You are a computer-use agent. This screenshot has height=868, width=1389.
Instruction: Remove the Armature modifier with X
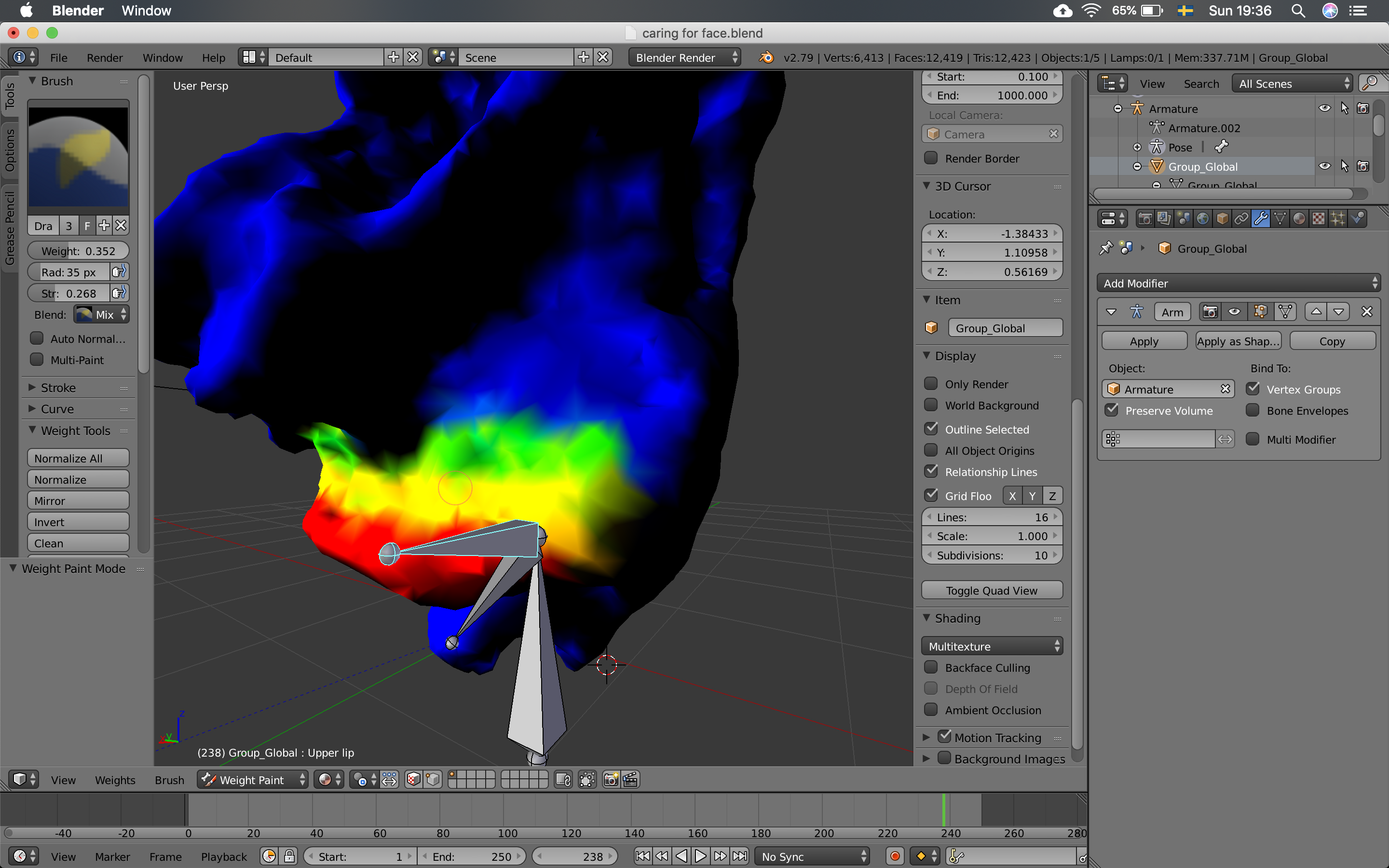pyautogui.click(x=1367, y=311)
